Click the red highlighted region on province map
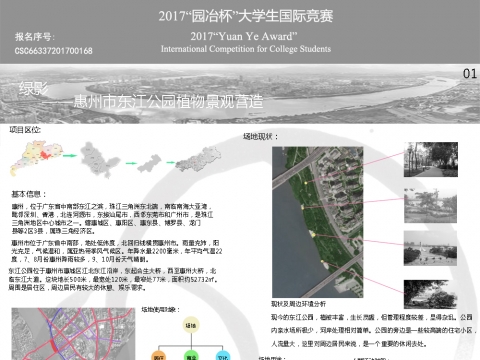 [45, 155]
